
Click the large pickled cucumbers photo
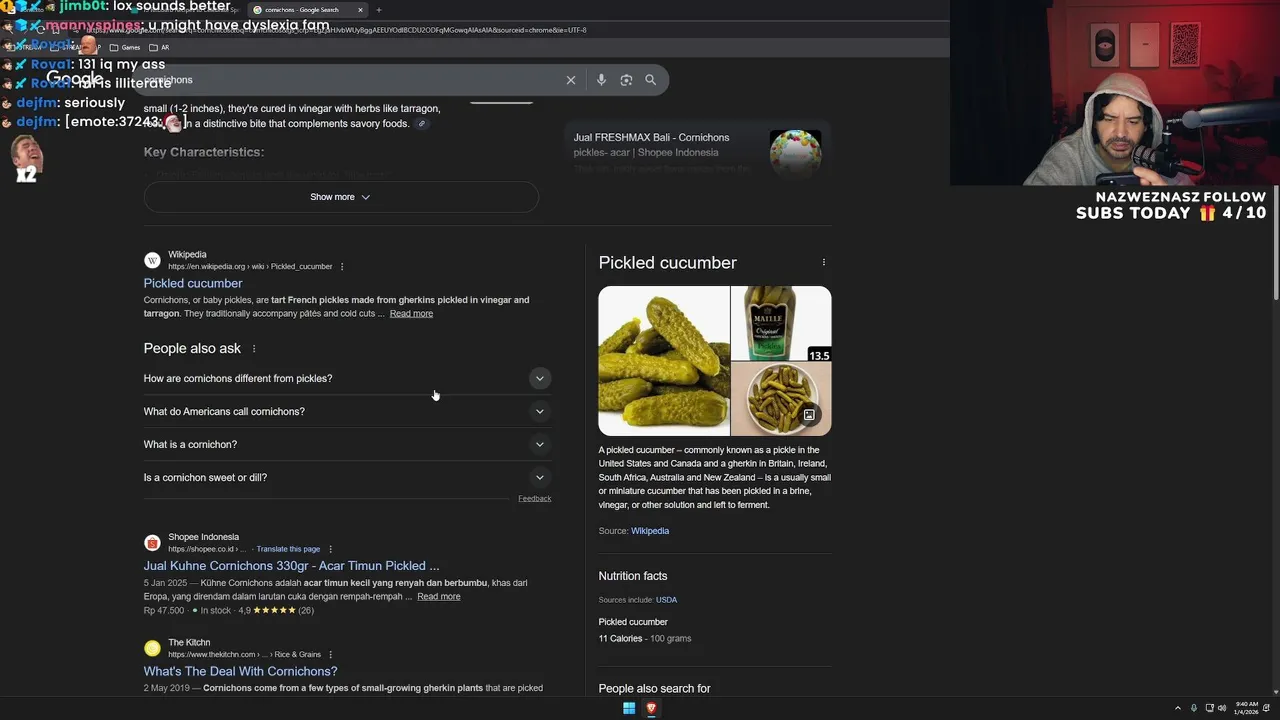coord(664,361)
